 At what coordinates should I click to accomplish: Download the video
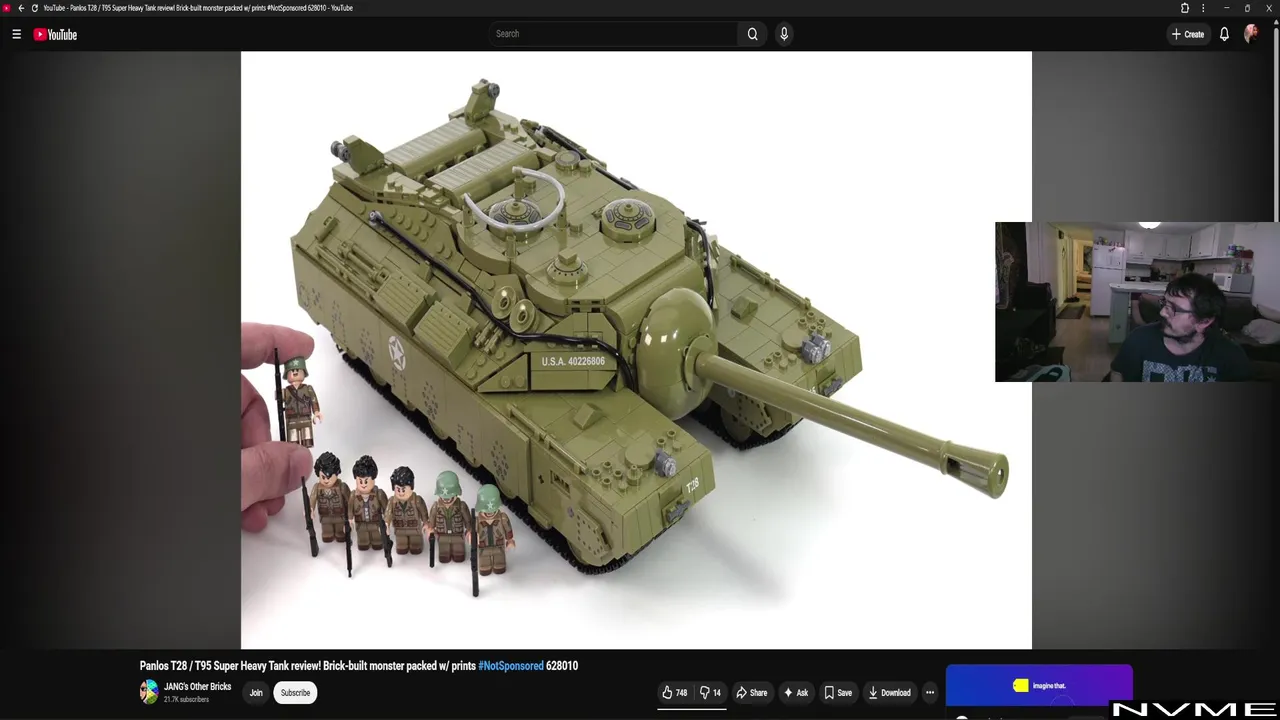tap(889, 692)
